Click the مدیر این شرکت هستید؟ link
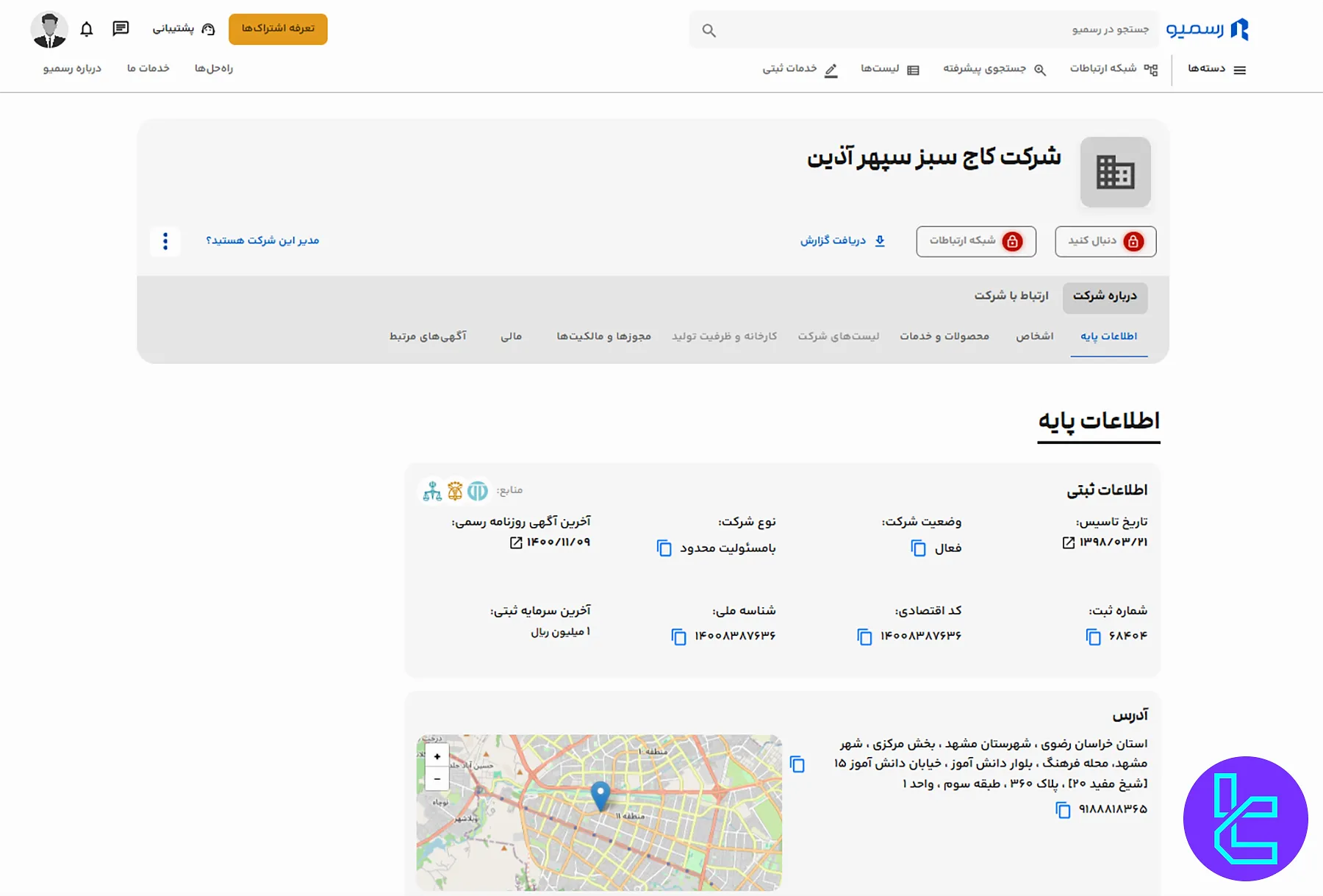The width and height of the screenshot is (1323, 896). pos(262,241)
